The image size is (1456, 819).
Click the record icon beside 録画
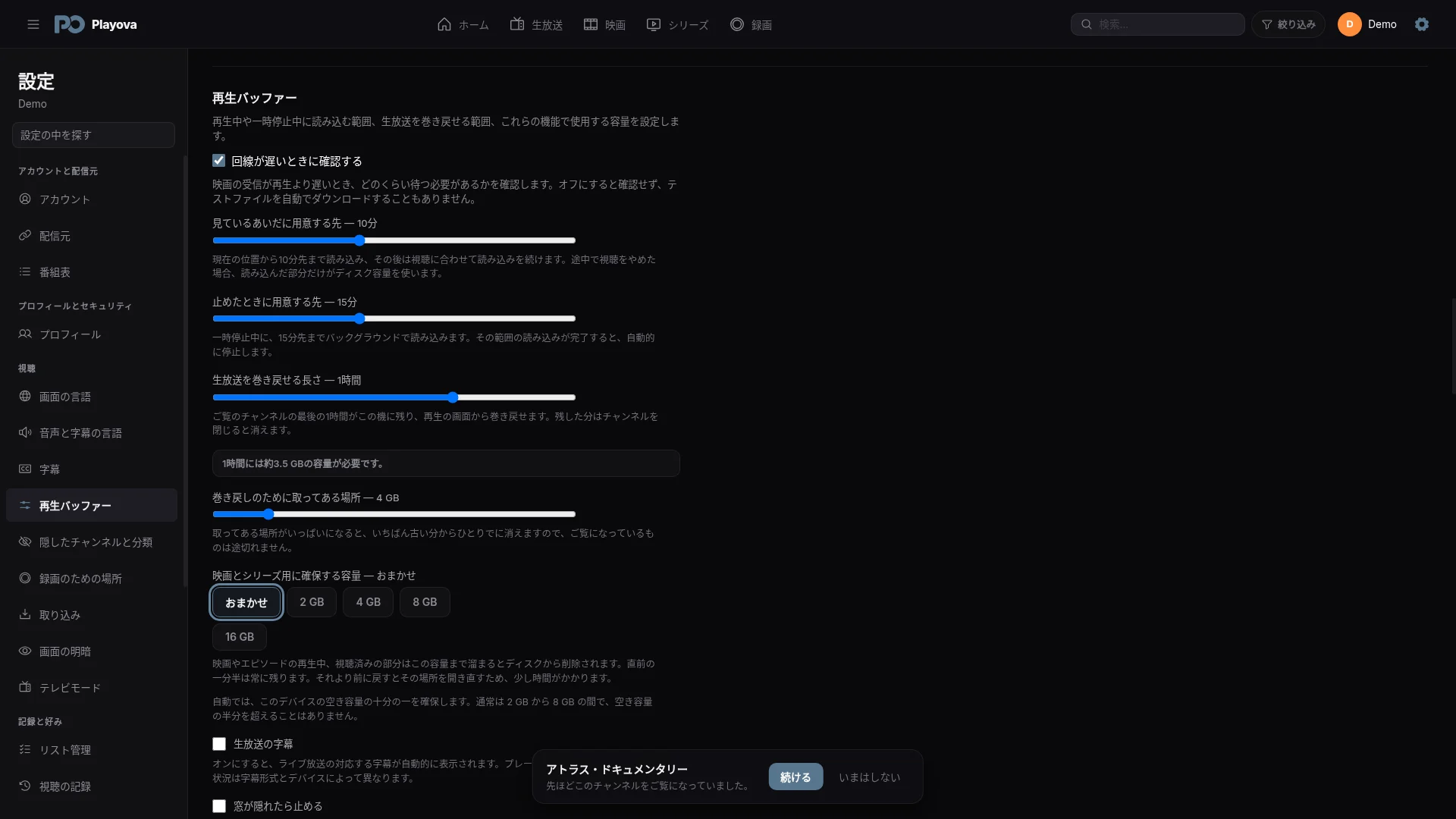[737, 24]
